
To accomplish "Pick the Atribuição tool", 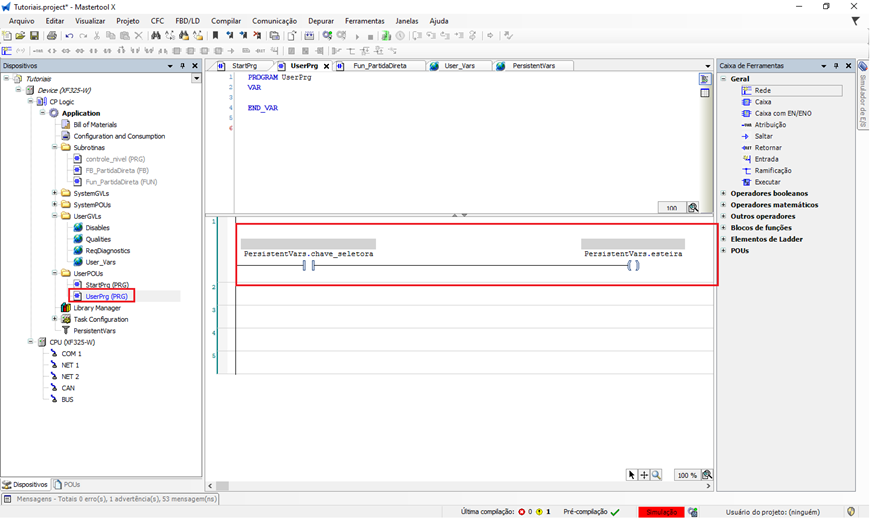I will pyautogui.click(x=769, y=125).
